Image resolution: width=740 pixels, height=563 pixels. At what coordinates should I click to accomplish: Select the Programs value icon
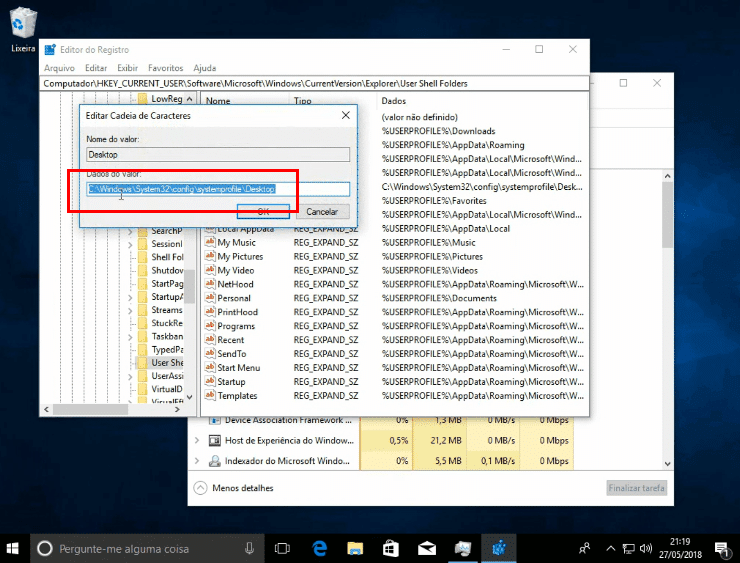pos(210,326)
